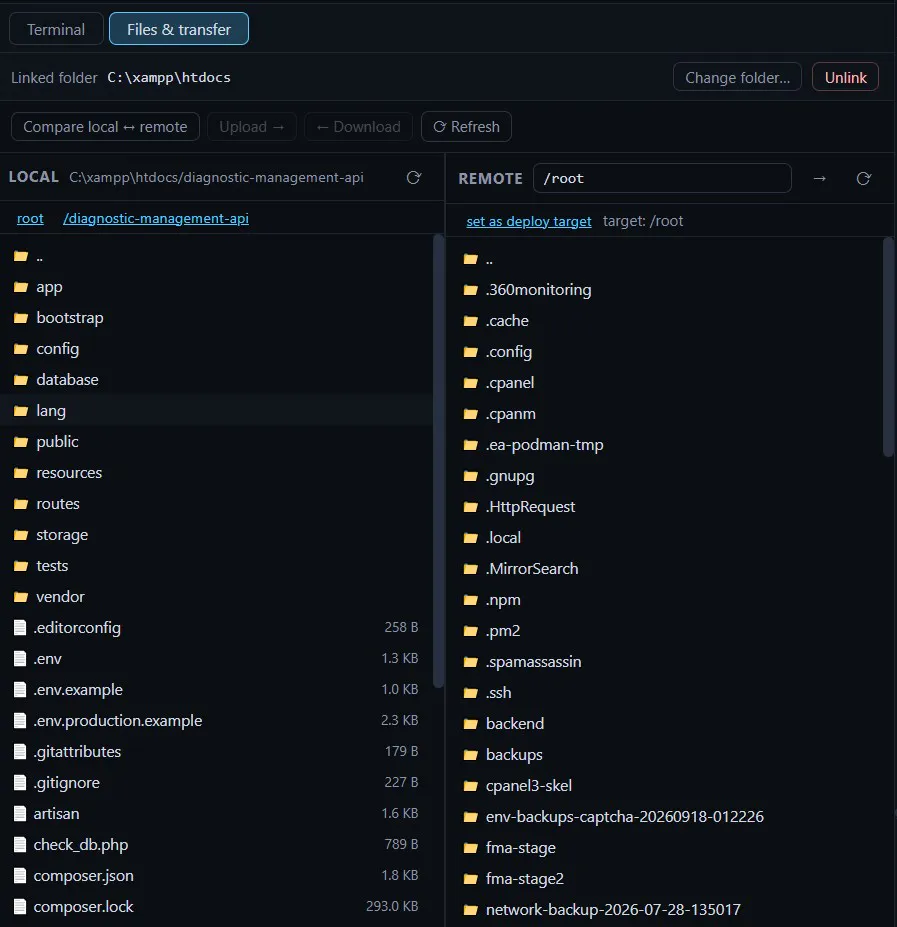
Task: Select the .HttpRequest remote folder
Action: [x=665, y=507]
